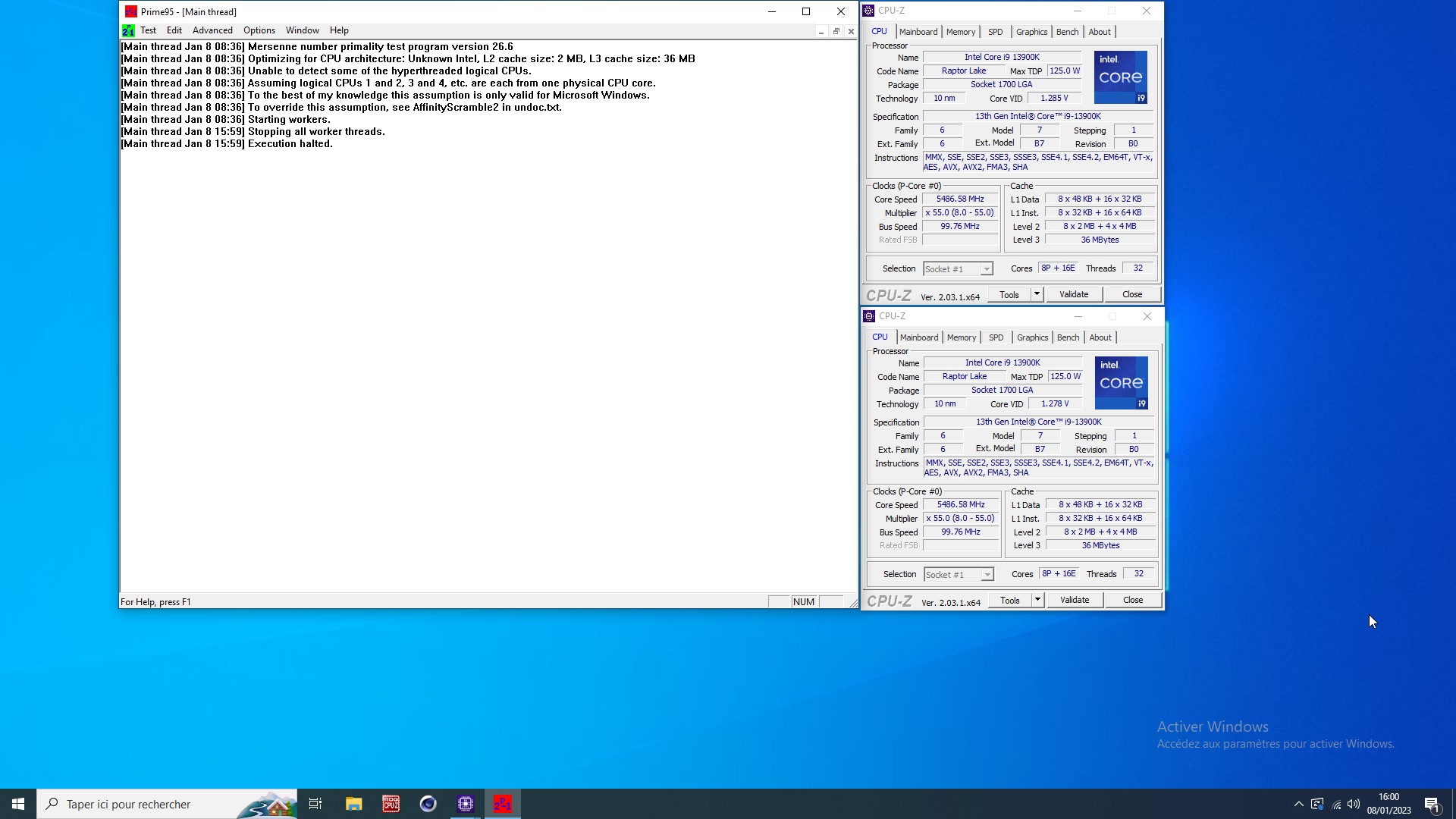Switch to Graphics tab in top CPU-Z

(x=1032, y=32)
